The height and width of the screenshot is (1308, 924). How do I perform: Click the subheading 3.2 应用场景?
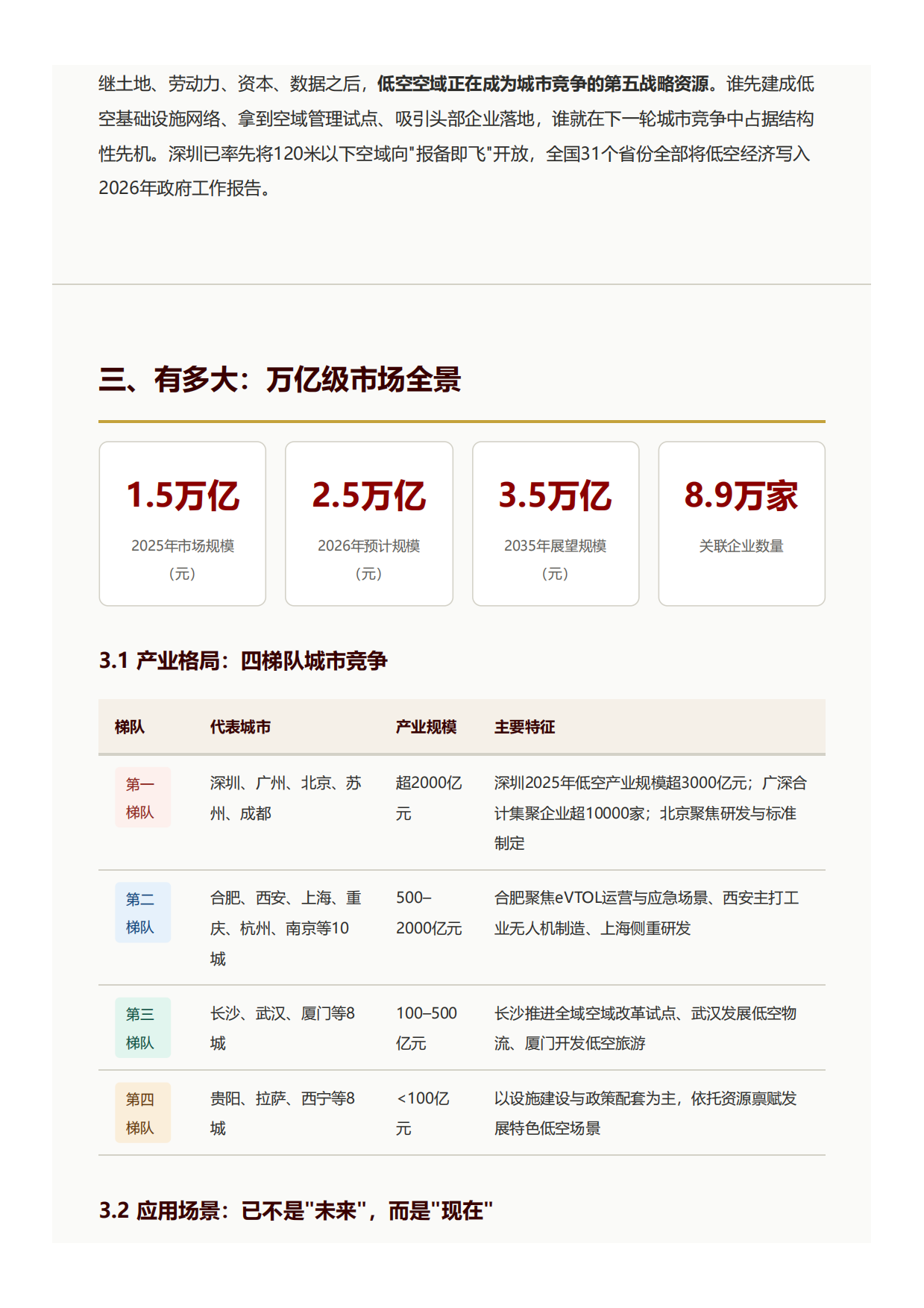[296, 1210]
